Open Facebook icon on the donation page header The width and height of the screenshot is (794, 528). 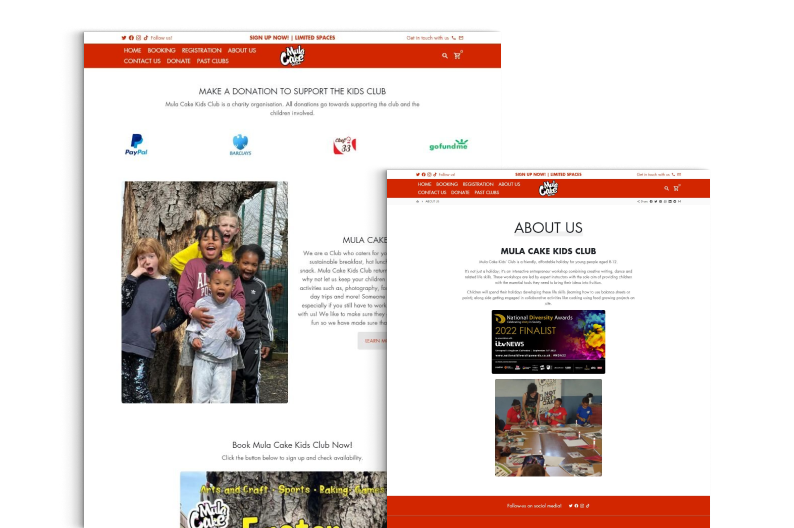(131, 38)
